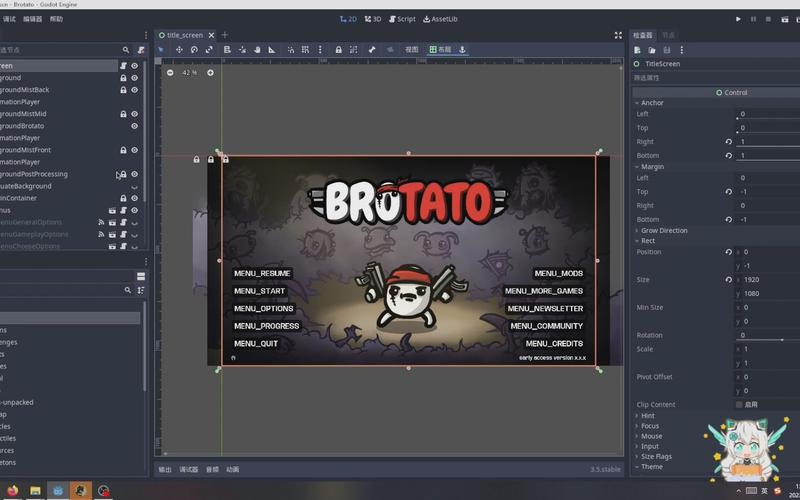This screenshot has height=500, width=800.
Task: Expand the Hint section
Action: coord(644,416)
